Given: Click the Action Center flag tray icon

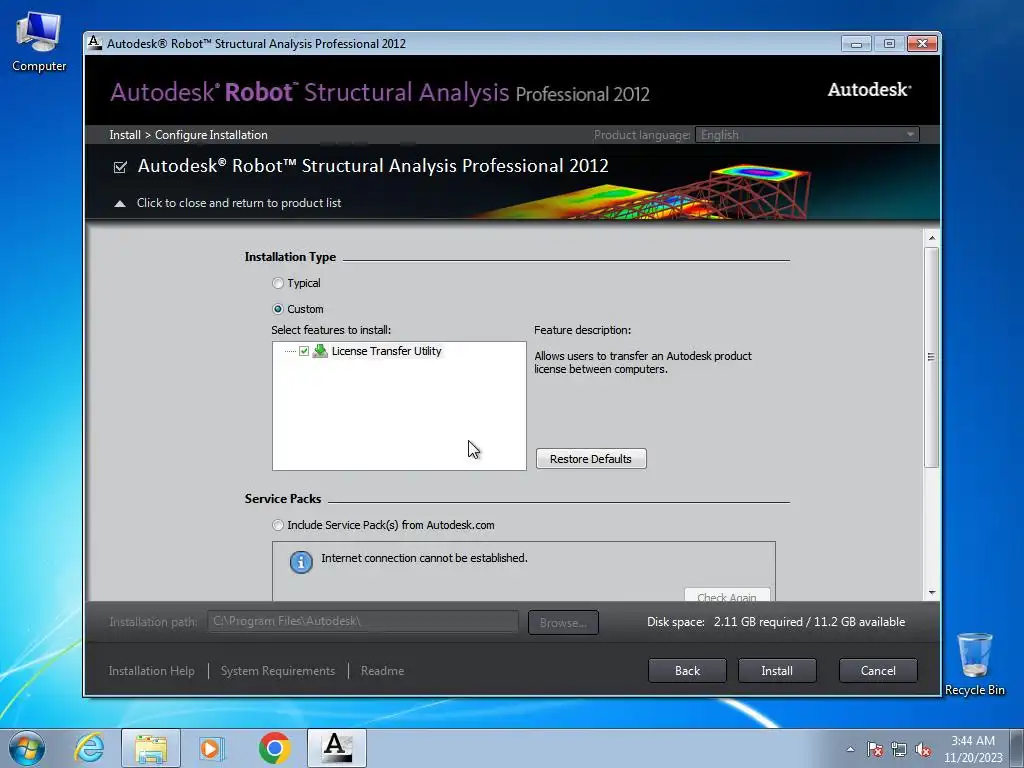Looking at the screenshot, I should (x=875, y=749).
